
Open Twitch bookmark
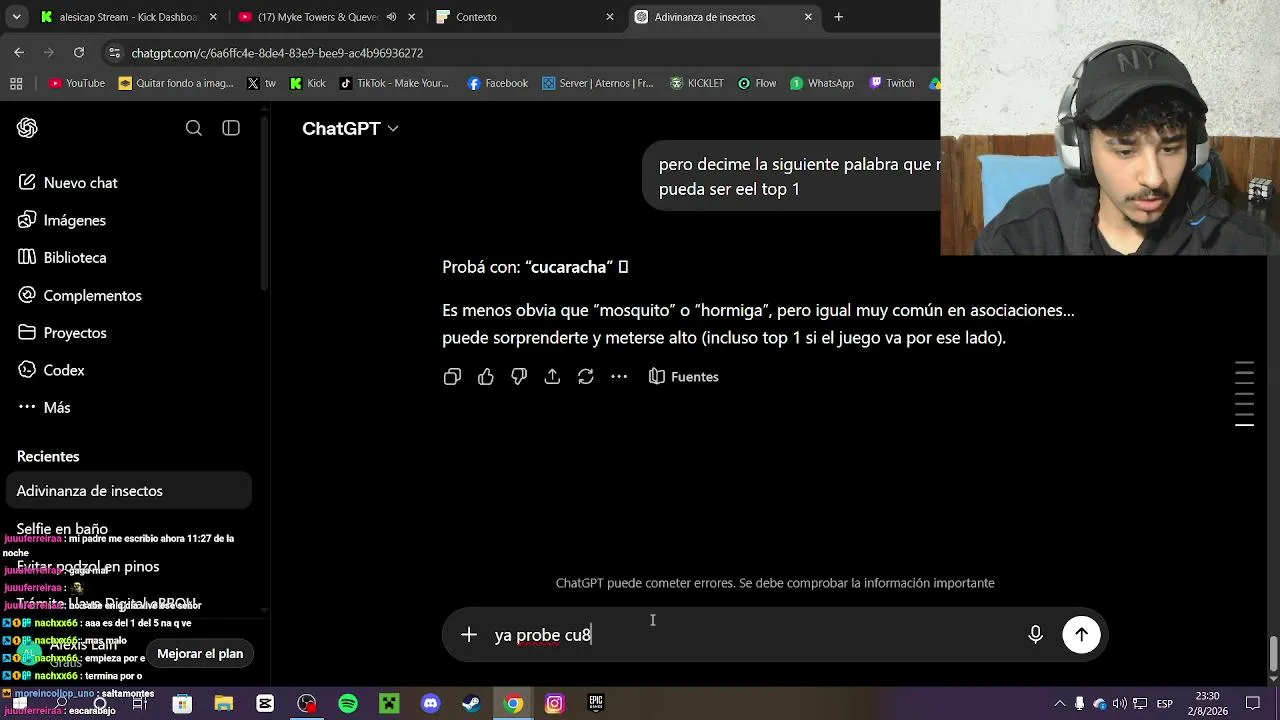click(892, 83)
